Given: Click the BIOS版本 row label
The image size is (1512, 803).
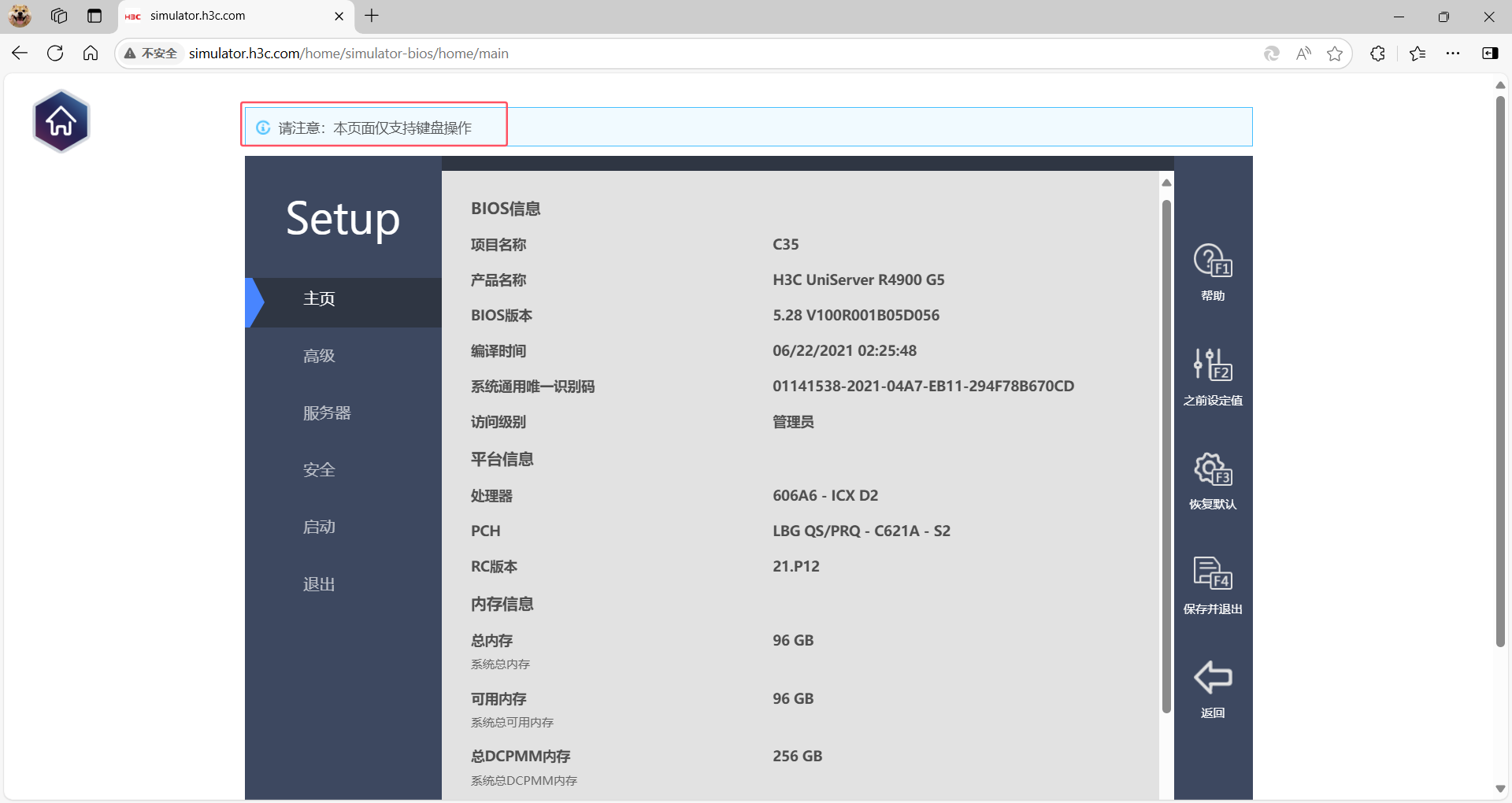Looking at the screenshot, I should click(x=502, y=316).
